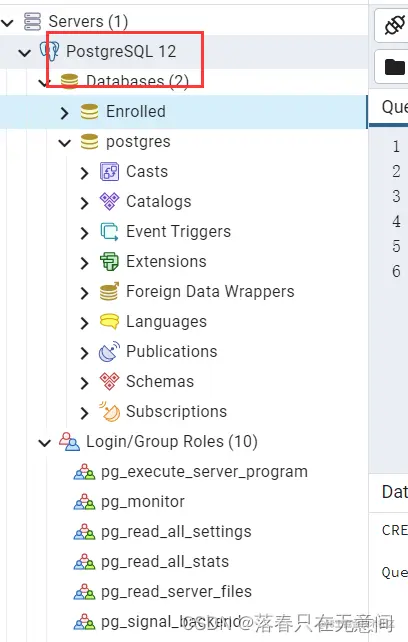This screenshot has width=408, height=642.
Task: Click the Event Triggers node icon
Action: click(x=109, y=232)
